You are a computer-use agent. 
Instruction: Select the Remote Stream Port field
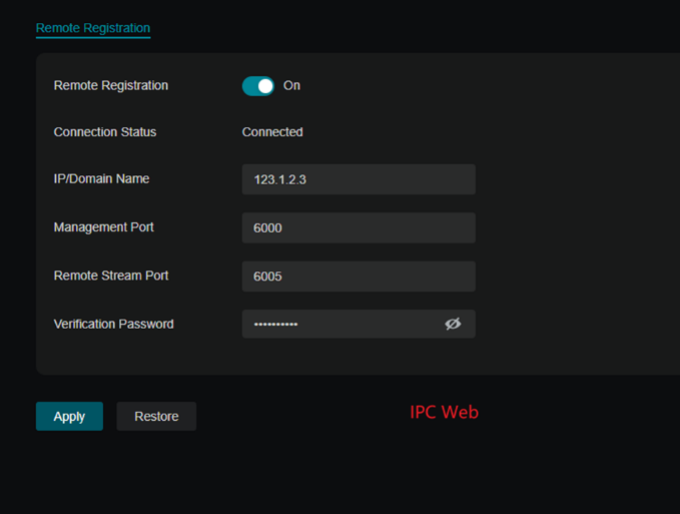358,276
